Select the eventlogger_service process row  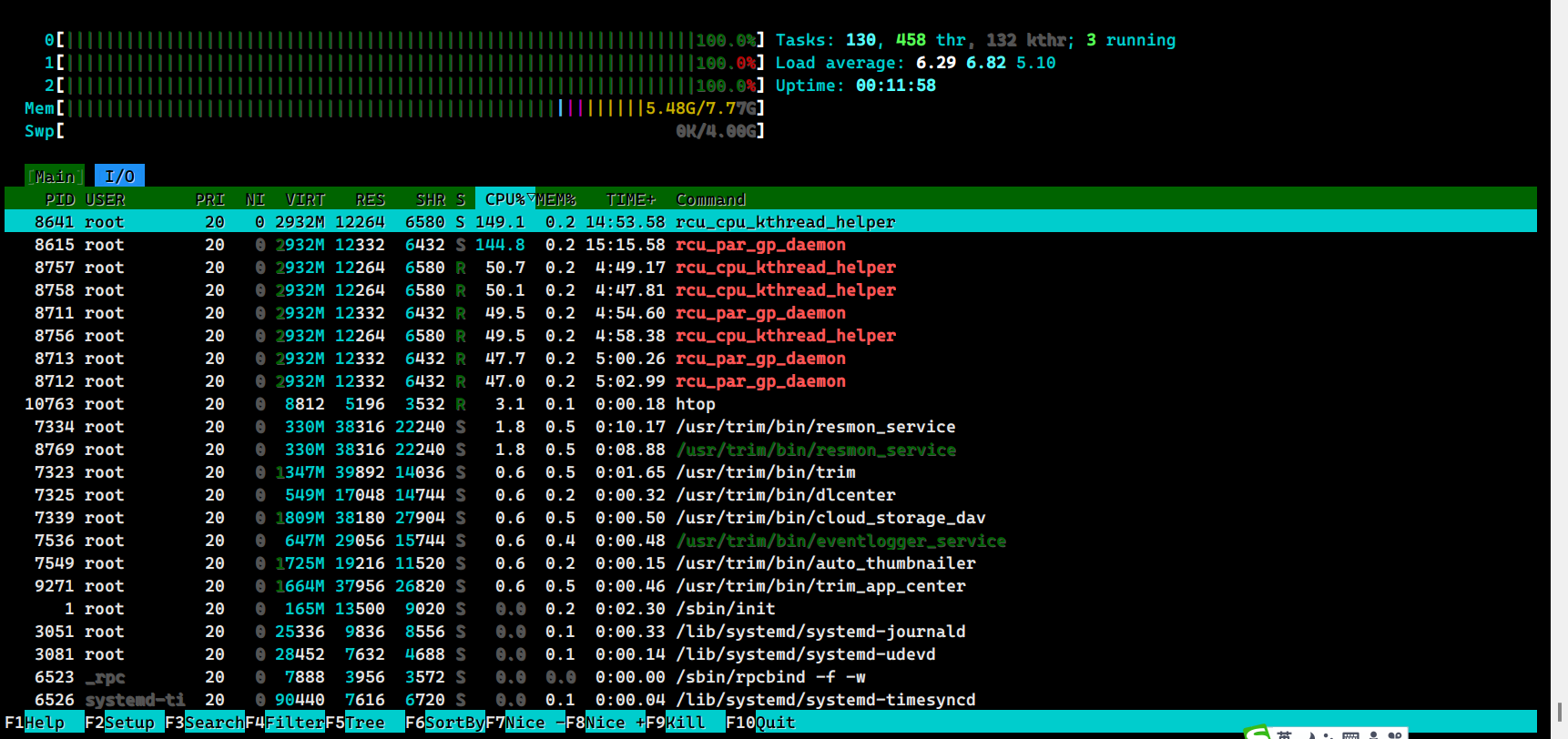(770, 541)
